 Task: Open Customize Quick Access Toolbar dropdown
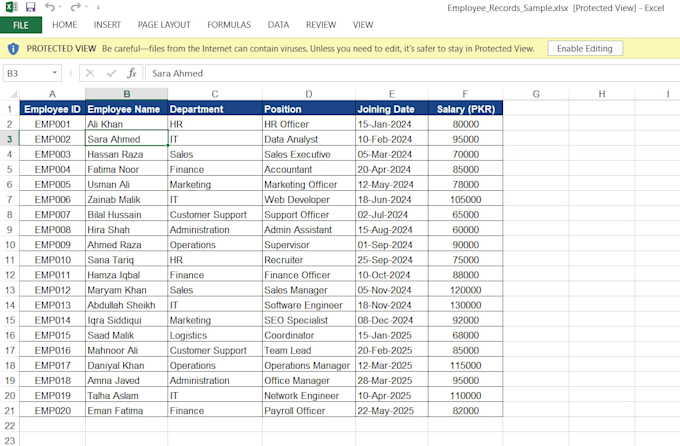tap(98, 7)
